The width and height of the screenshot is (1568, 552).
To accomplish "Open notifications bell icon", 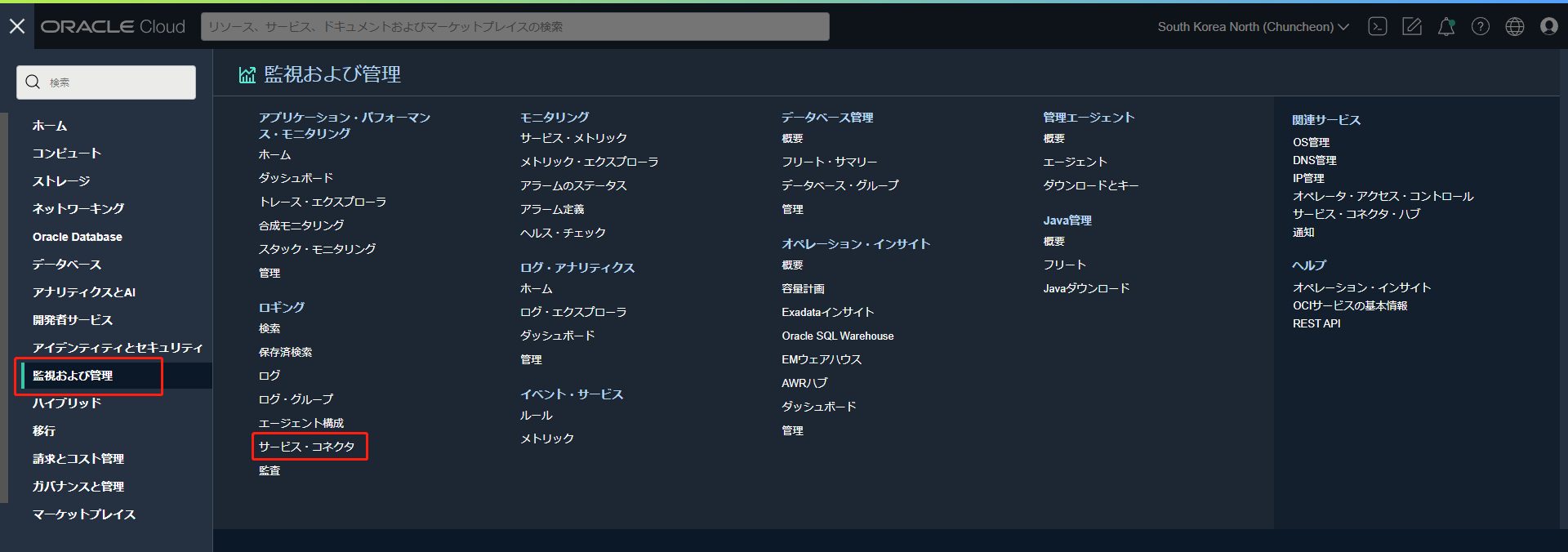I will click(x=1446, y=27).
